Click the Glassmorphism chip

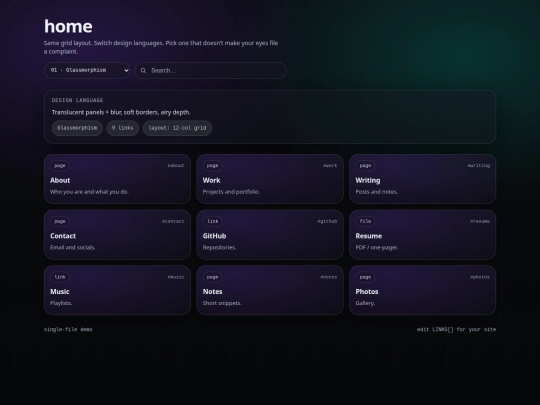[x=77, y=128]
